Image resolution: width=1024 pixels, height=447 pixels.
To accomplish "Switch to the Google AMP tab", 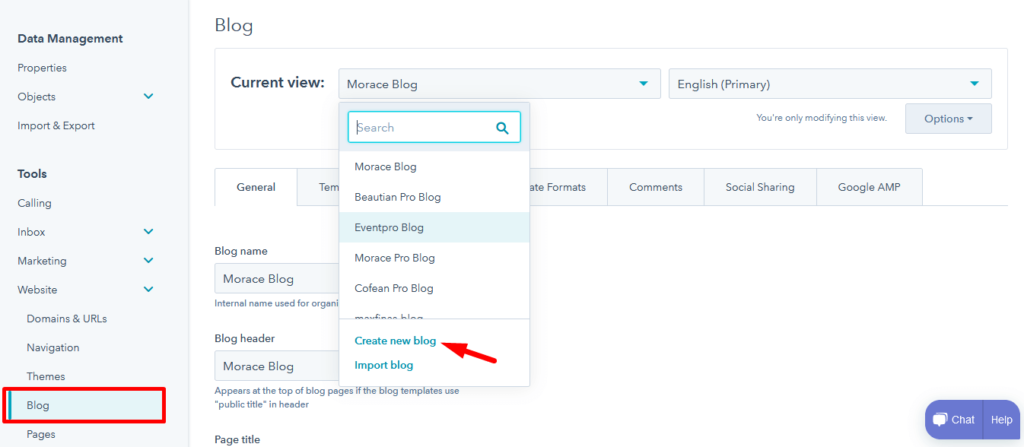I will pyautogui.click(x=869, y=187).
